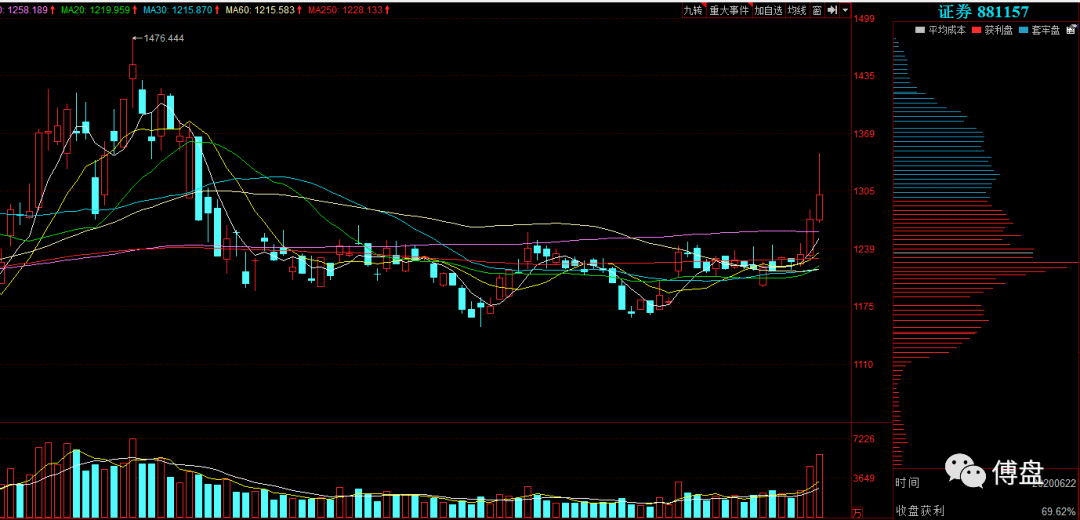Click the 69.62% closing profit value
Image resolution: width=1080 pixels, height=520 pixels.
tap(1059, 511)
